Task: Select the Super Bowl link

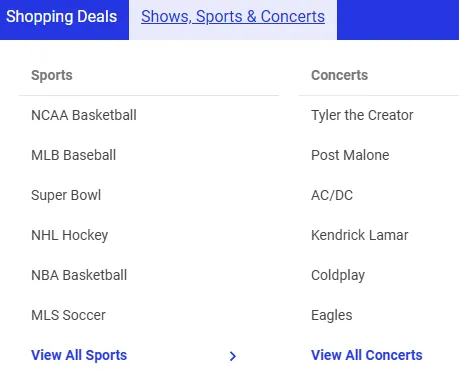Action: click(66, 195)
